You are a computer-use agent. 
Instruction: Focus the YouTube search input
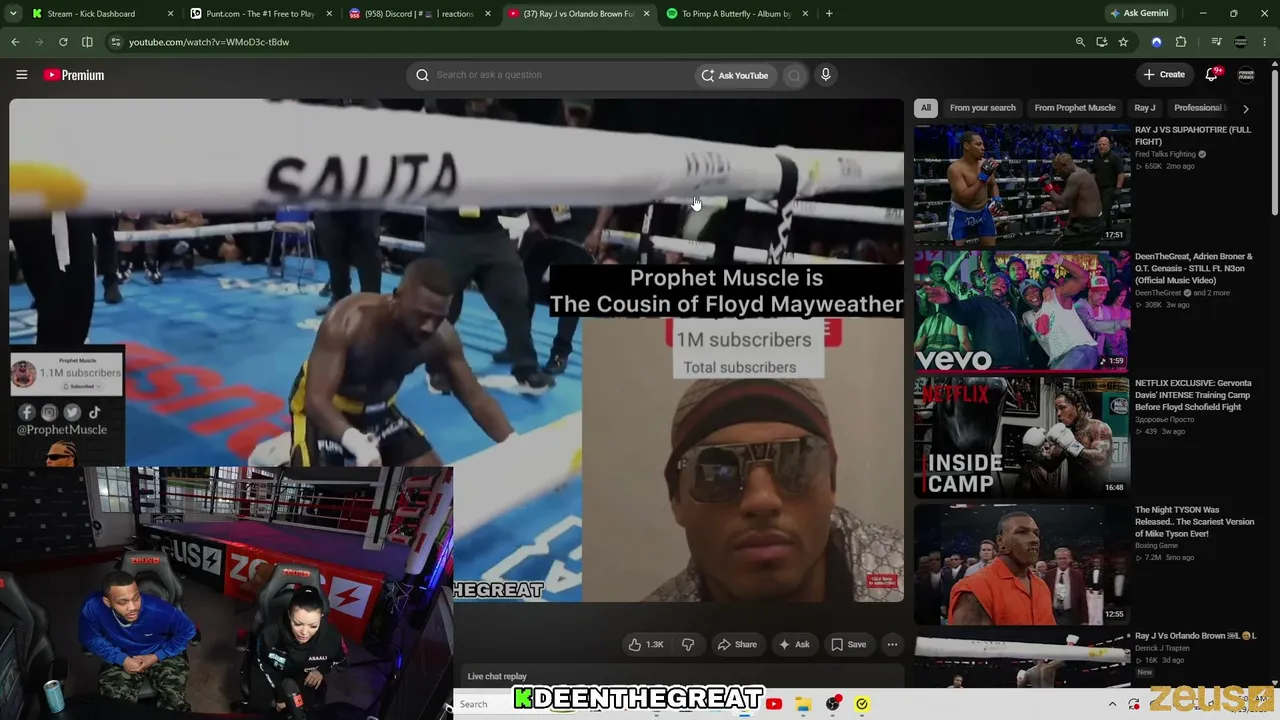click(x=560, y=75)
